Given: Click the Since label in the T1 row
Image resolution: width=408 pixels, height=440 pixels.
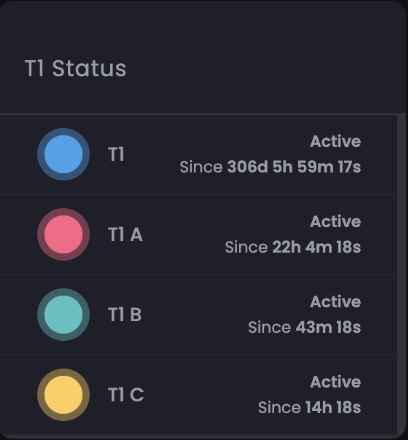Looking at the screenshot, I should (201, 167).
